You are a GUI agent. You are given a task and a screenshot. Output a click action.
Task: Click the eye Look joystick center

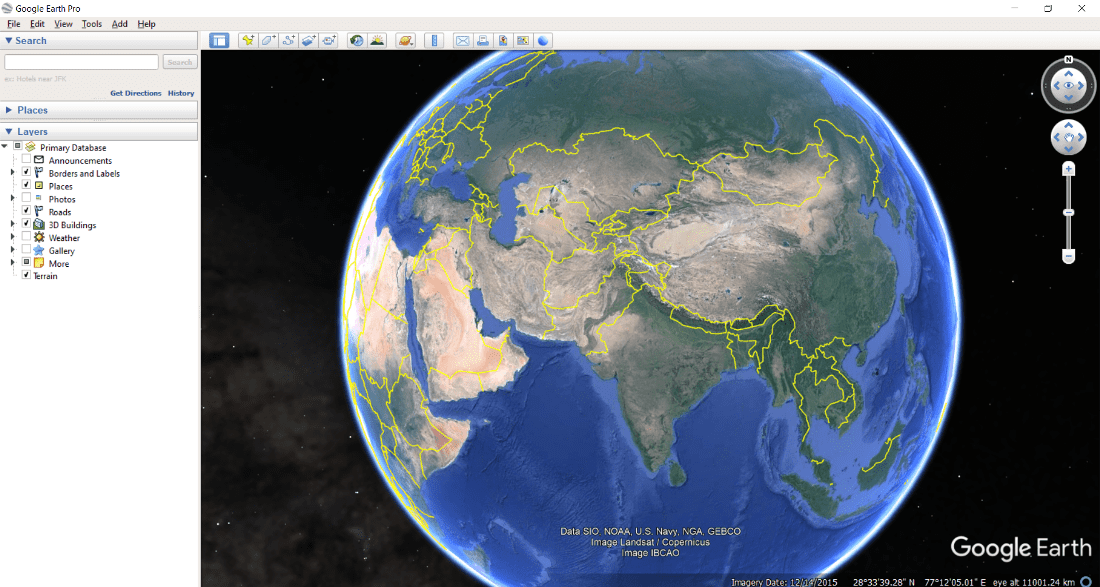click(x=1068, y=86)
